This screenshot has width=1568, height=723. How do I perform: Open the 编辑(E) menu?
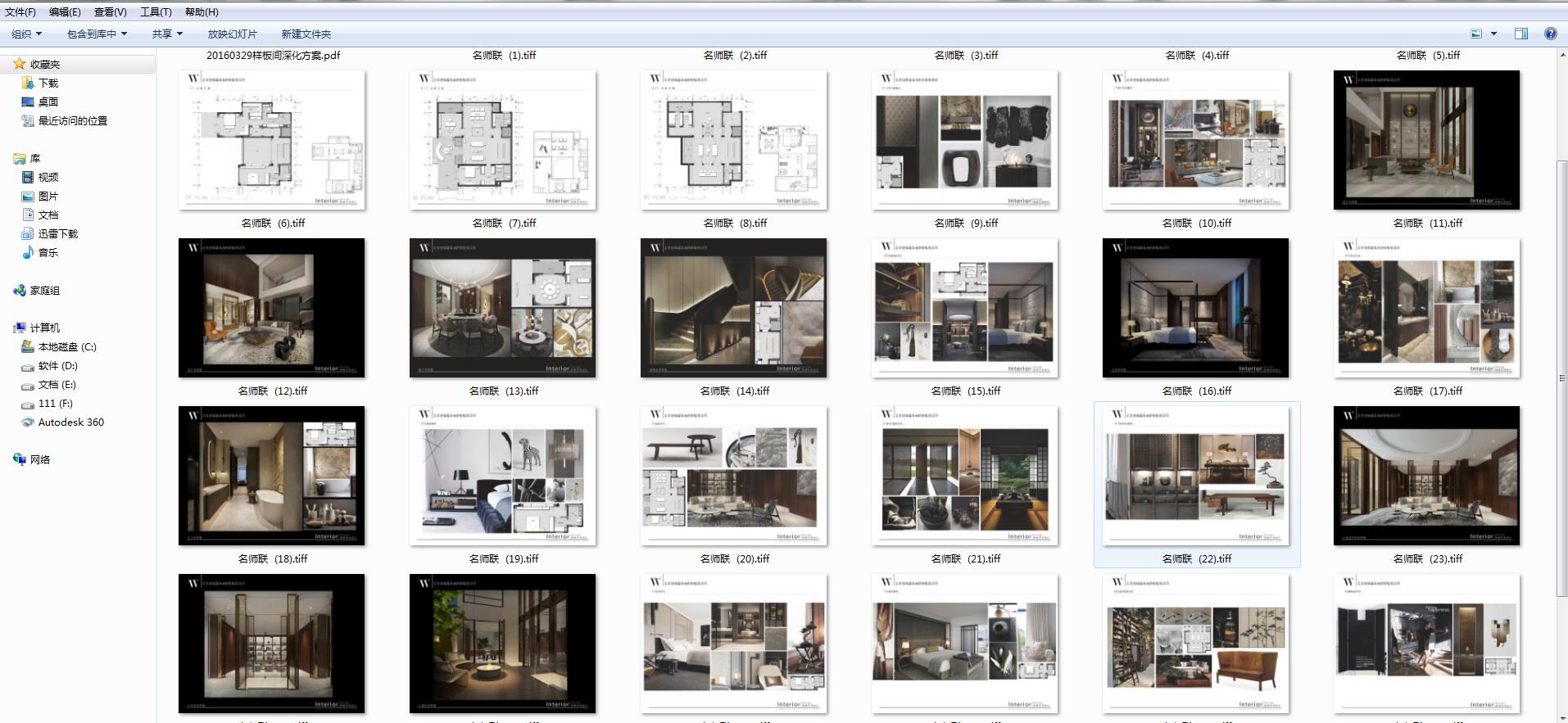[x=65, y=12]
